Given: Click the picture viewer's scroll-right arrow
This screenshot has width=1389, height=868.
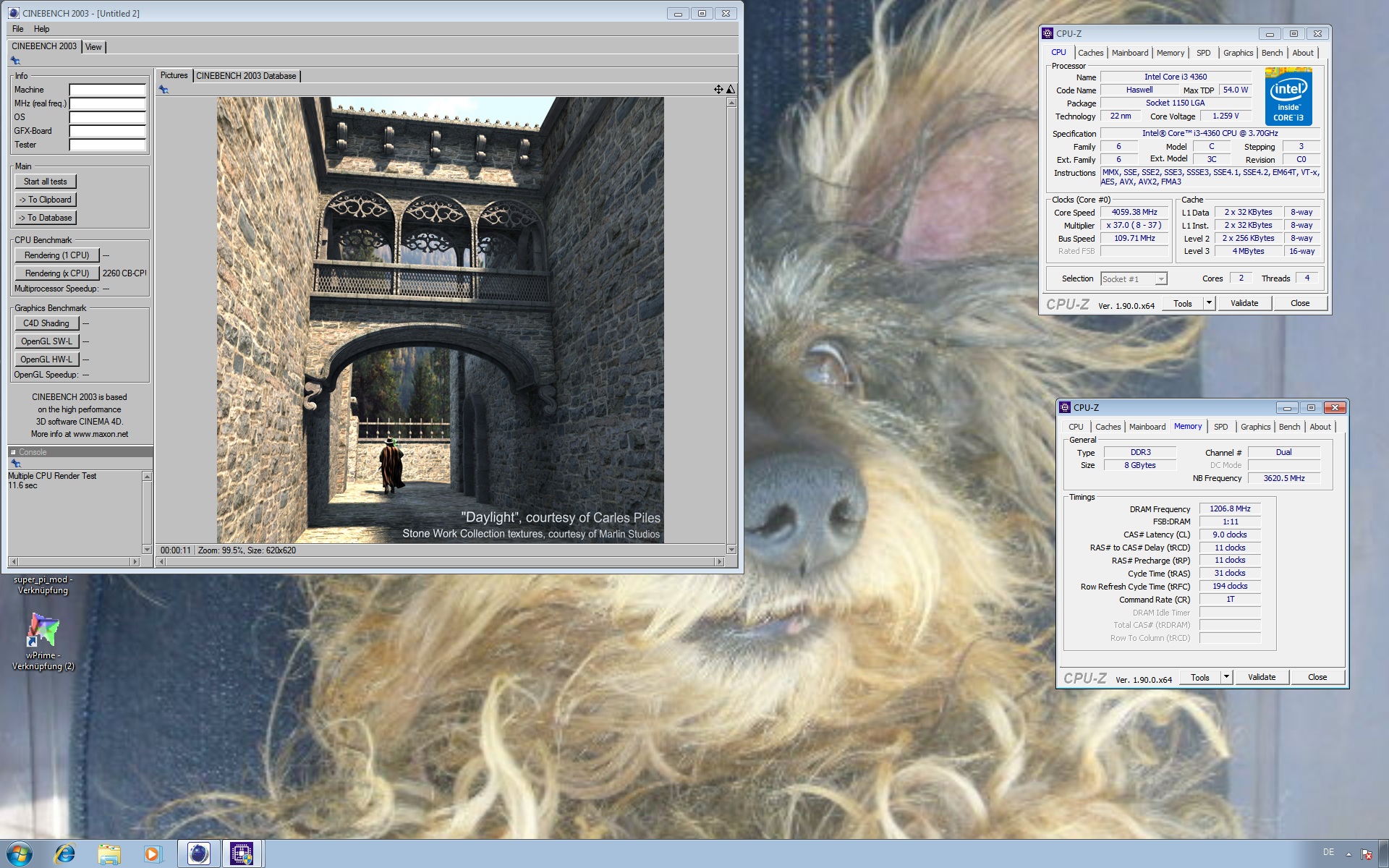Looking at the screenshot, I should [x=719, y=562].
